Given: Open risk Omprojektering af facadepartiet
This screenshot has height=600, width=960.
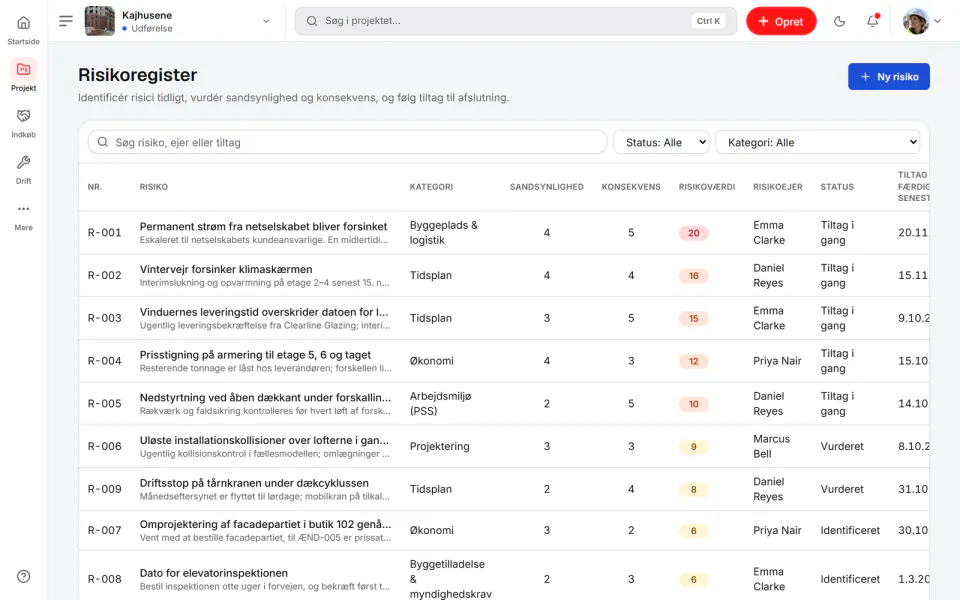Looking at the screenshot, I should 265,525.
